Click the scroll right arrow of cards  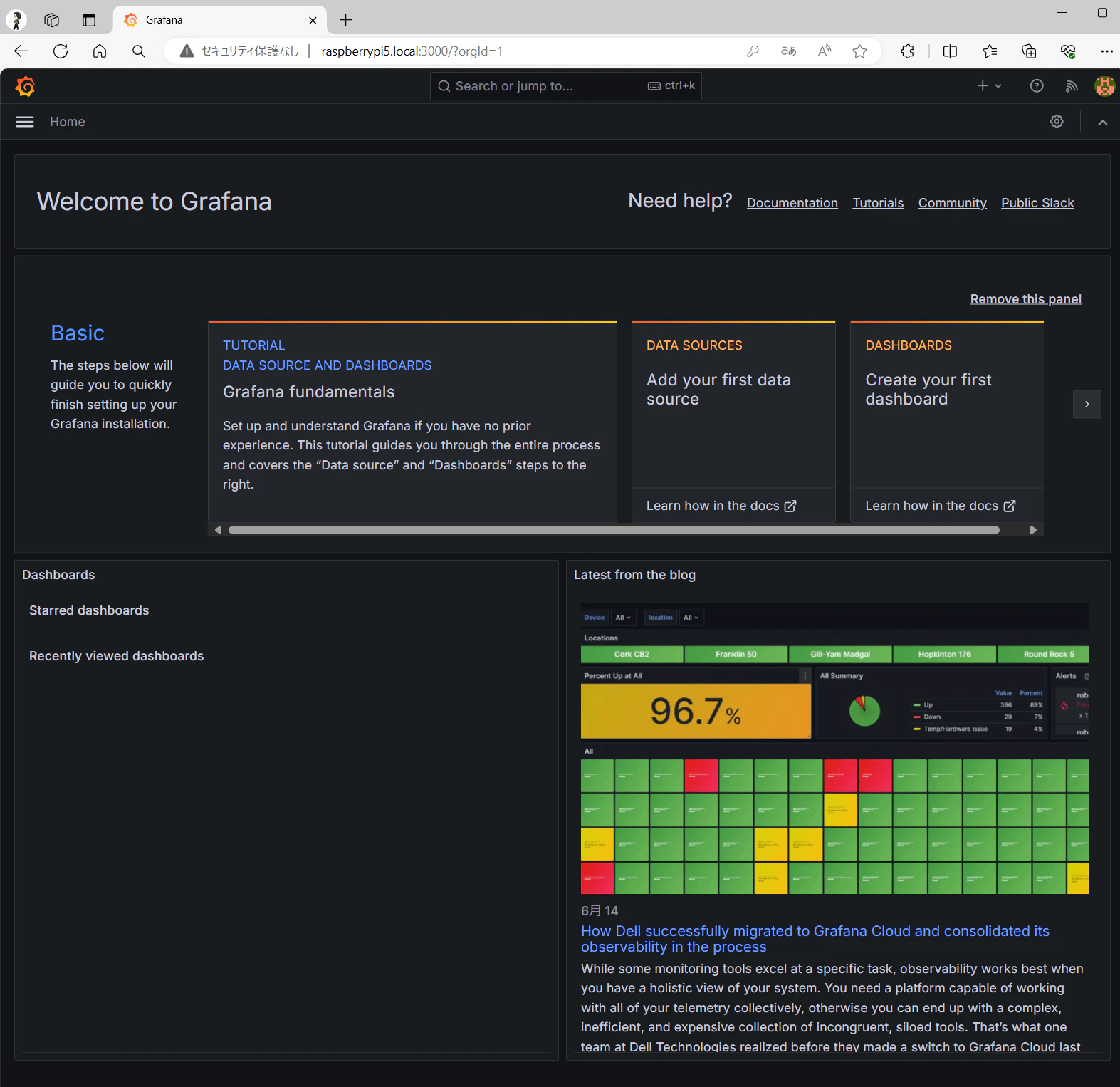coord(1033,530)
